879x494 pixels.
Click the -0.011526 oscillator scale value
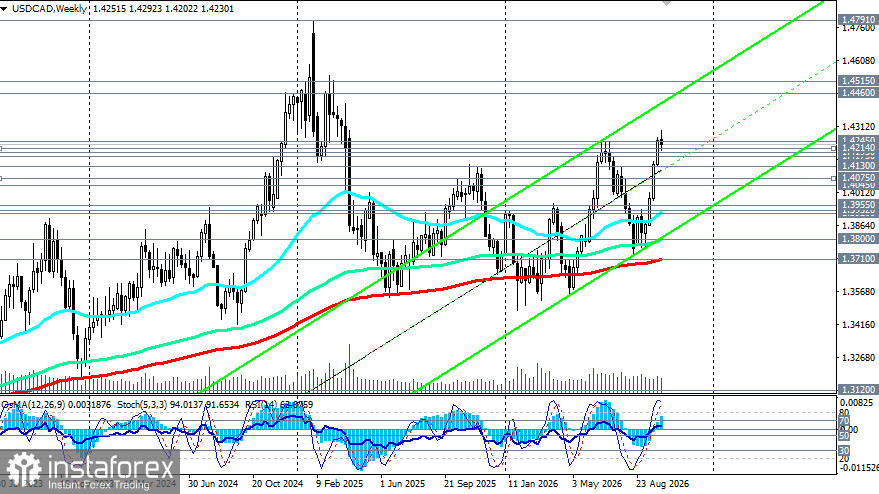tap(859, 467)
